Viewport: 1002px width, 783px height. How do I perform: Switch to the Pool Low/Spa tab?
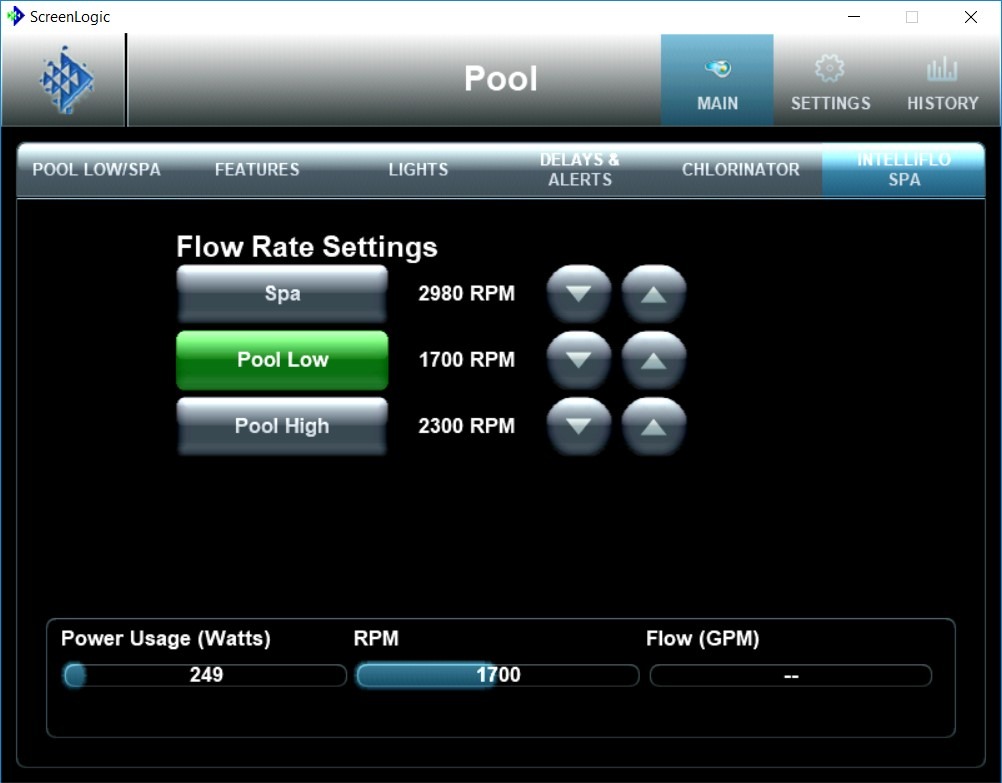point(96,169)
